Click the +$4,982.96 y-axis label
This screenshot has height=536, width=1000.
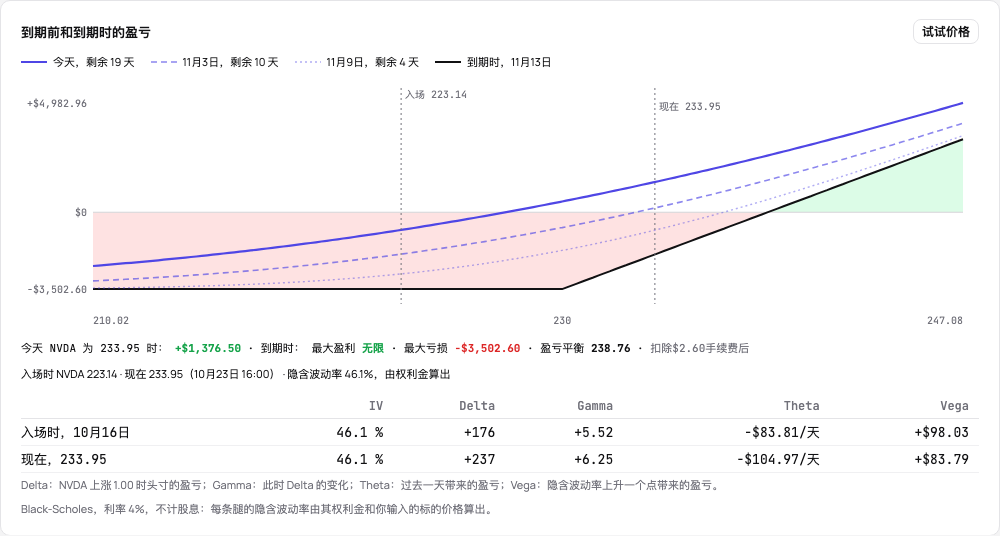pos(57,103)
